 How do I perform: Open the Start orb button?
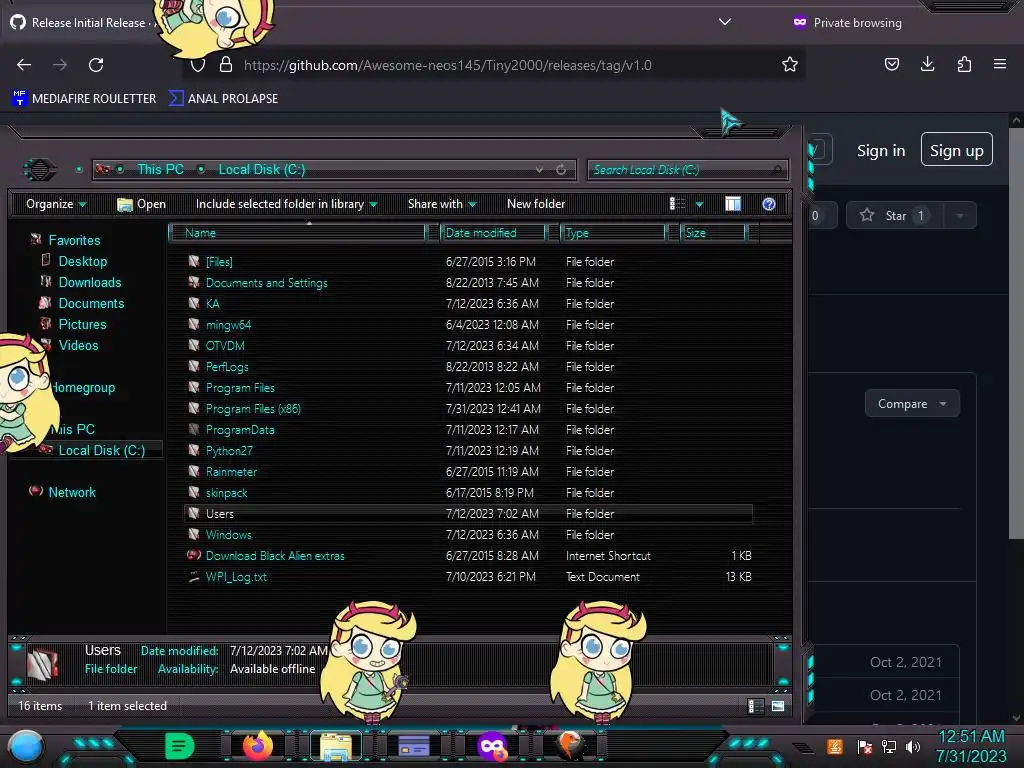point(26,746)
